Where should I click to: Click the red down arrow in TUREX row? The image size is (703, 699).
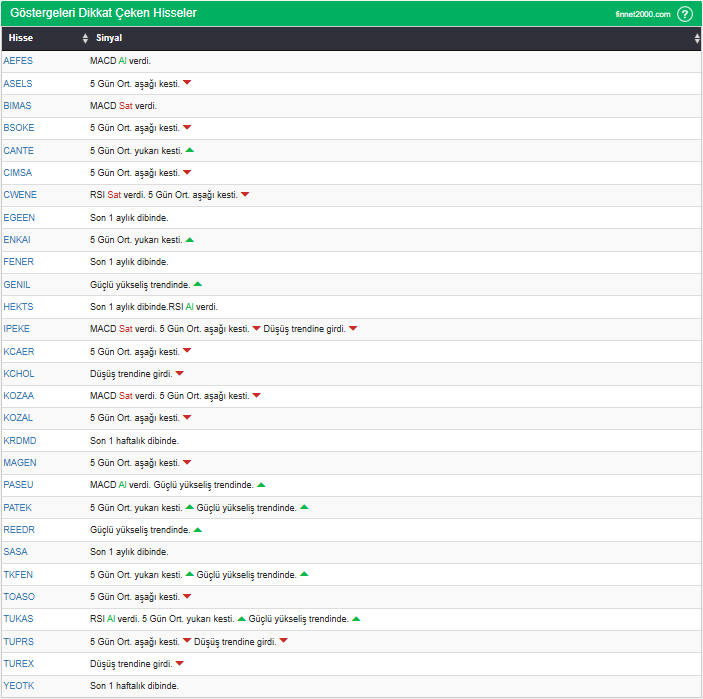[x=180, y=663]
